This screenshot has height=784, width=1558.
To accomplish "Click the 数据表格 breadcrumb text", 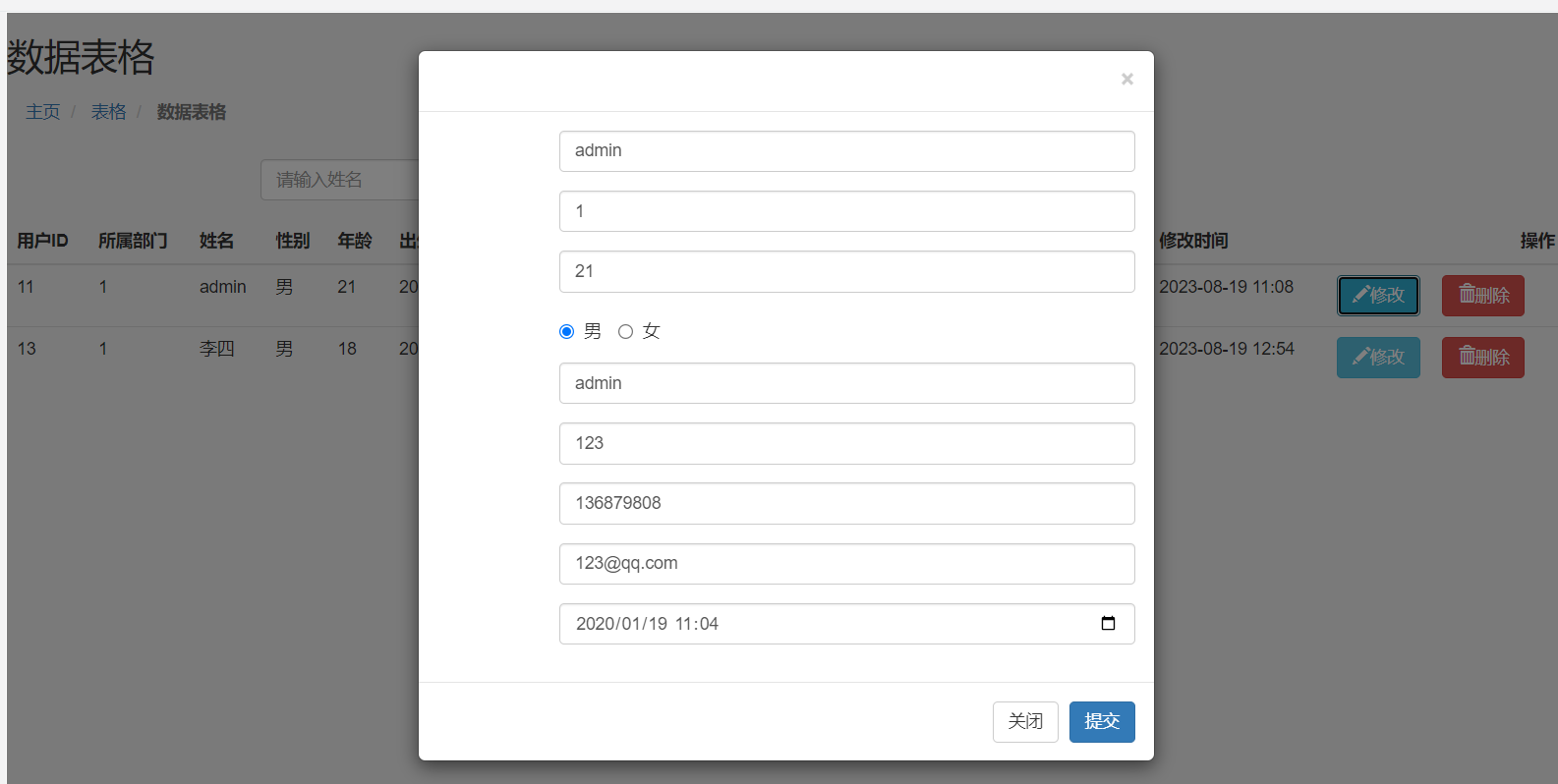I will coord(192,112).
